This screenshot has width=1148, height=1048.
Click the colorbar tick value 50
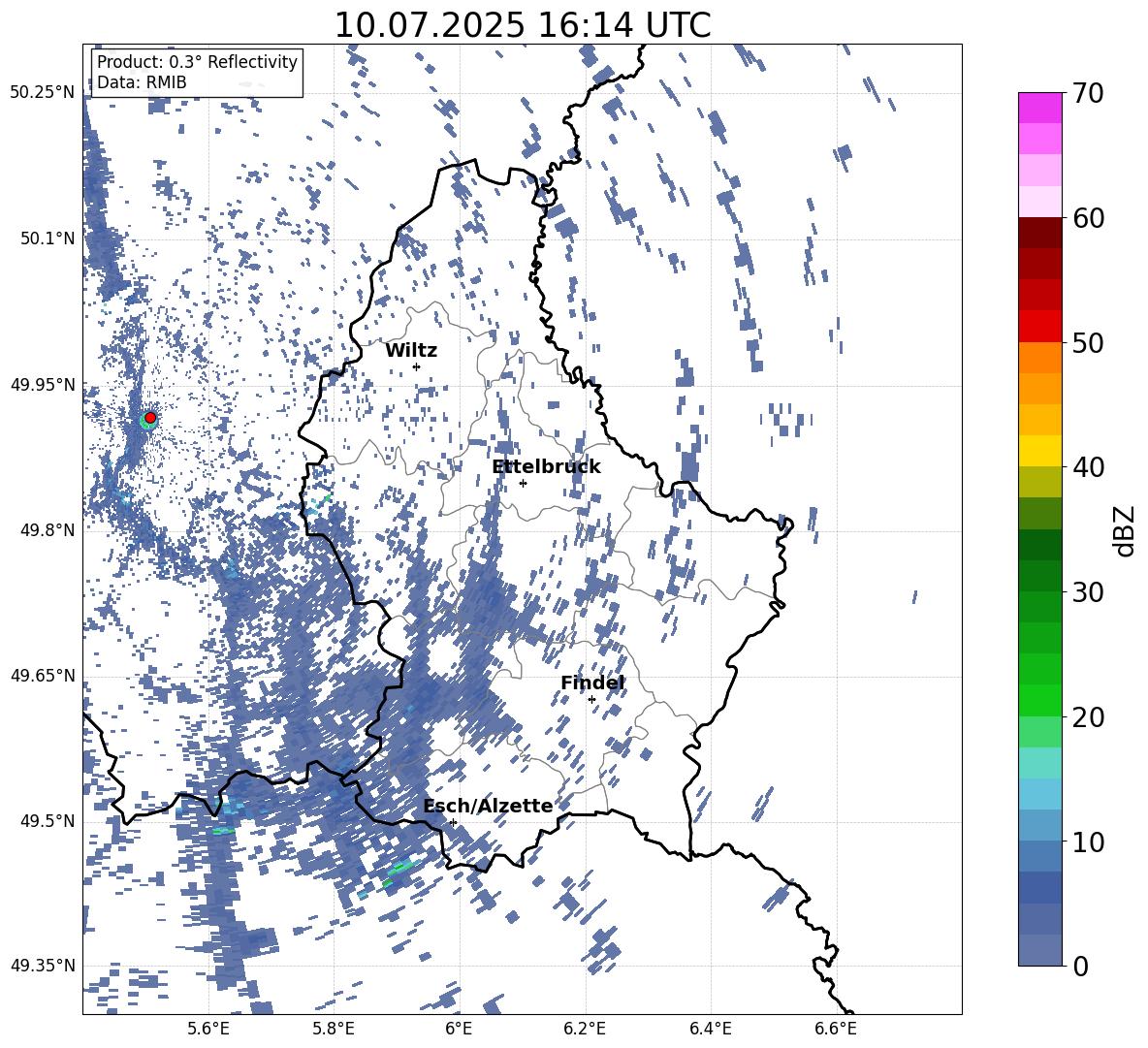pos(1088,343)
